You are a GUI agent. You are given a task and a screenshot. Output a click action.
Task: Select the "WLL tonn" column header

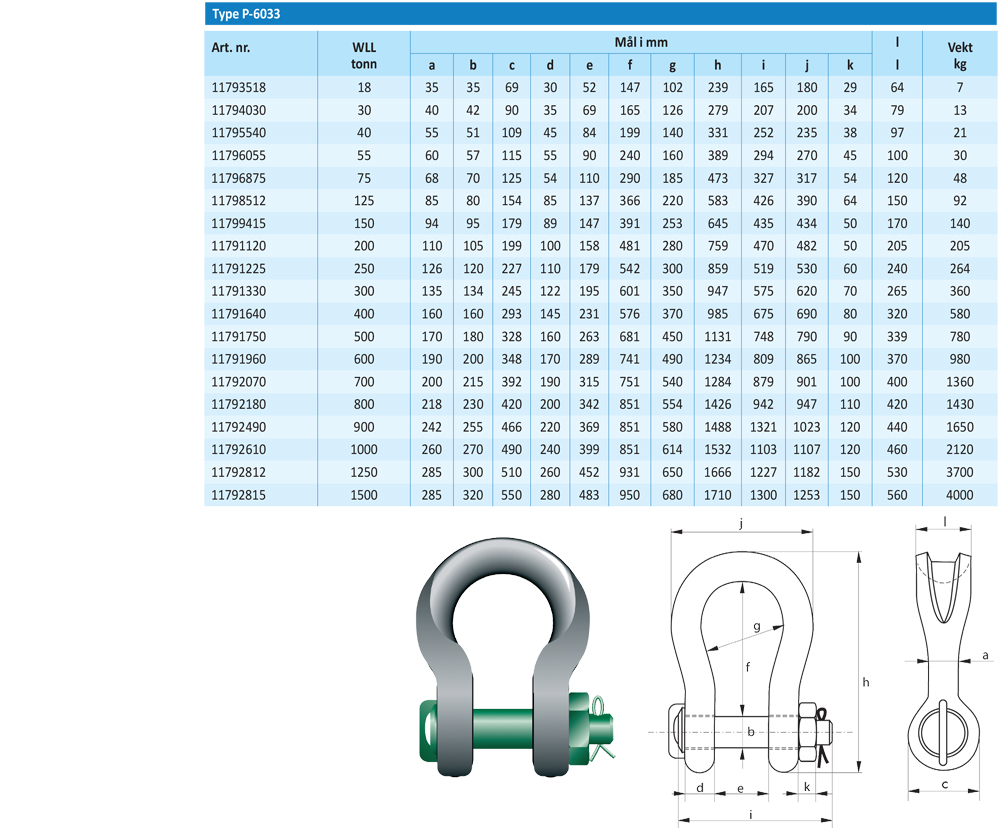[x=364, y=54]
